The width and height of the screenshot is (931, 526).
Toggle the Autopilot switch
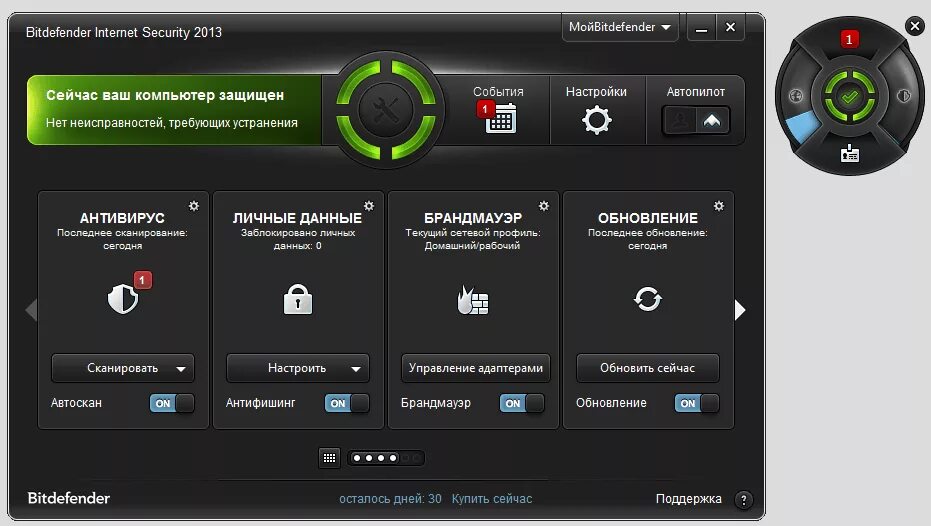point(696,121)
